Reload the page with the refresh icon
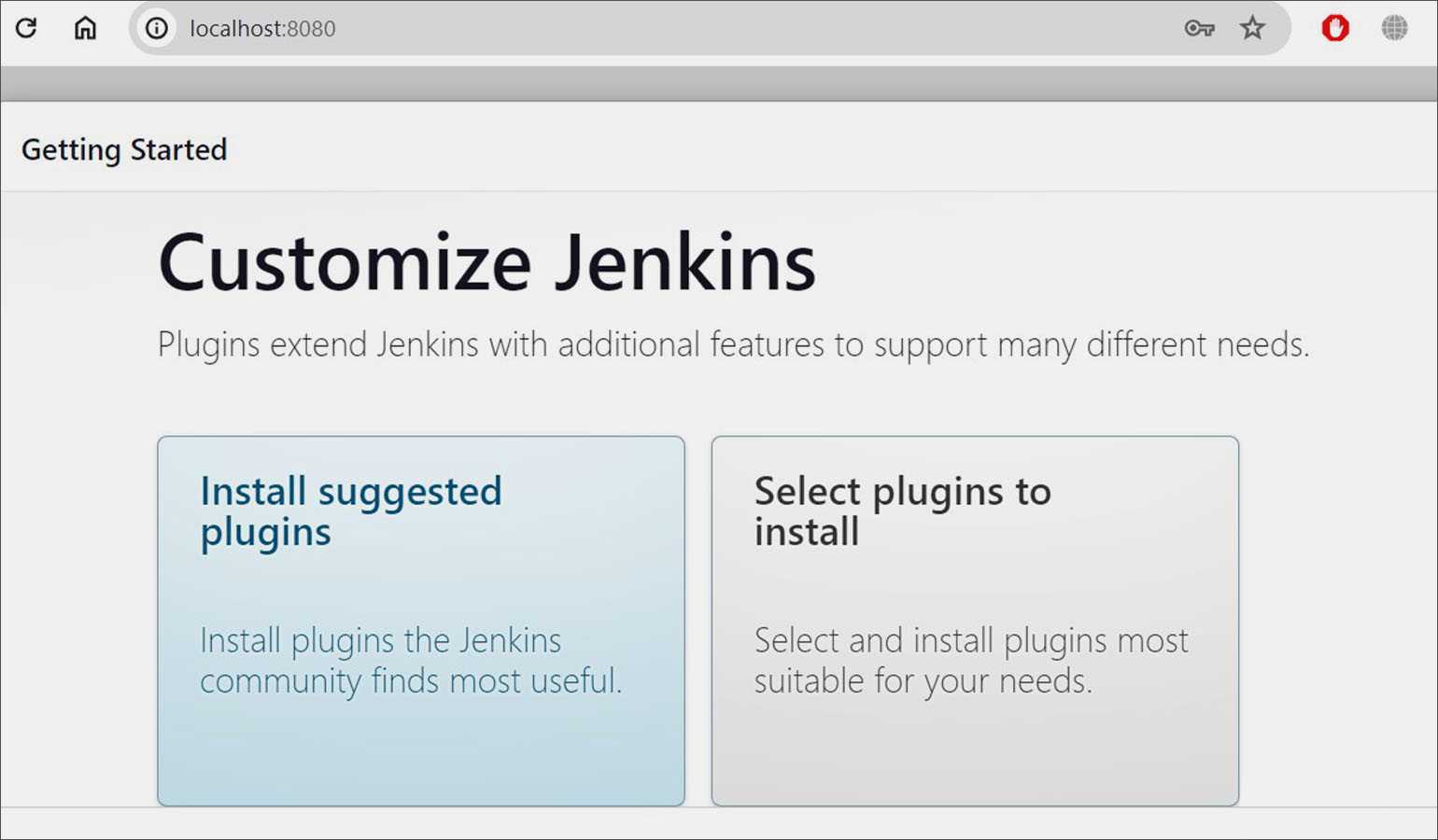1438x840 pixels. point(26,28)
